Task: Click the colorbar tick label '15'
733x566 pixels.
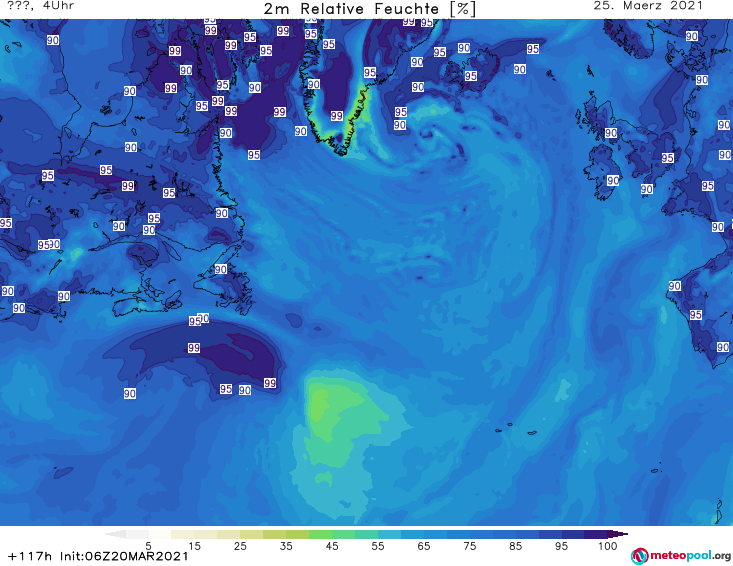Action: [194, 546]
